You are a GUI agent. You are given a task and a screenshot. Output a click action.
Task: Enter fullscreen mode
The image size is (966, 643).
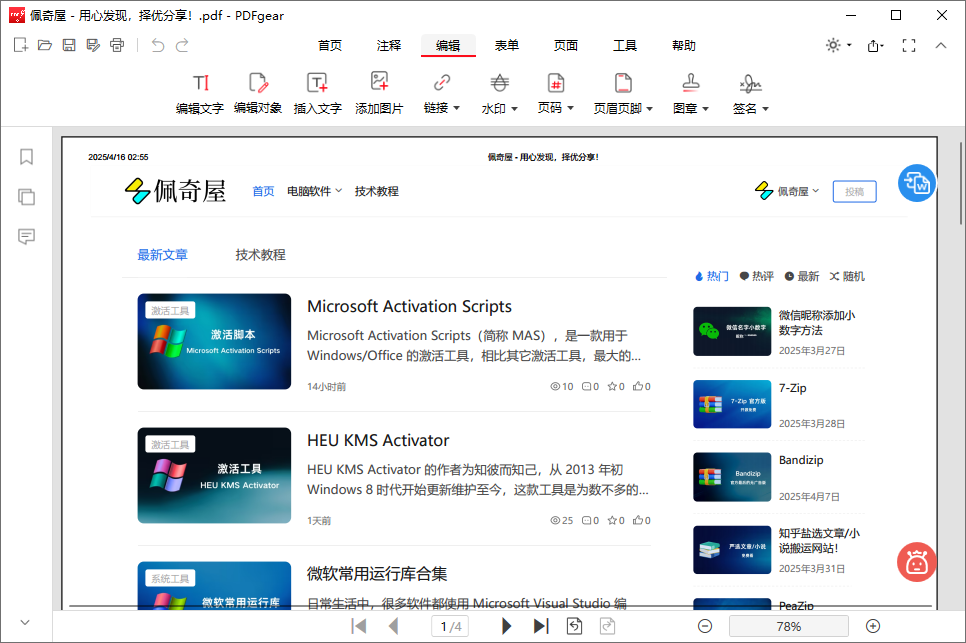click(909, 45)
